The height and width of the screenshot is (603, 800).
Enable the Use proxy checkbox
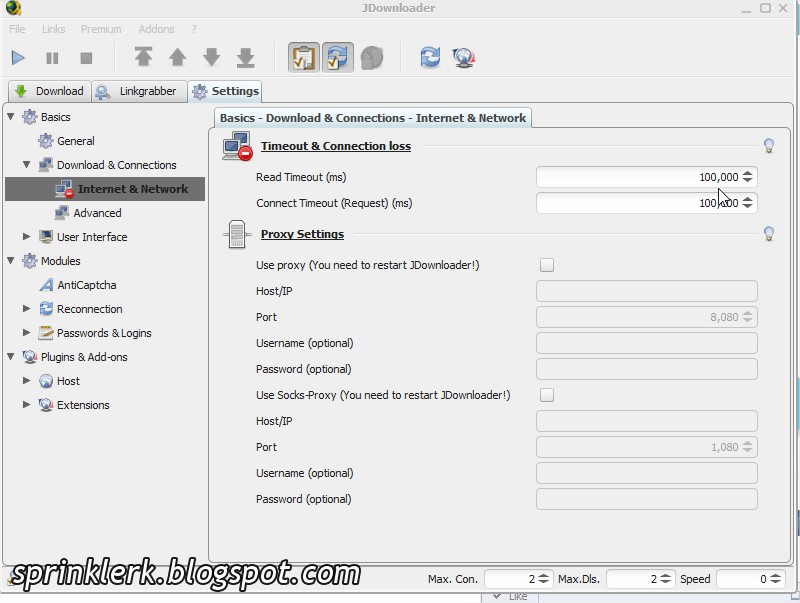coord(547,265)
